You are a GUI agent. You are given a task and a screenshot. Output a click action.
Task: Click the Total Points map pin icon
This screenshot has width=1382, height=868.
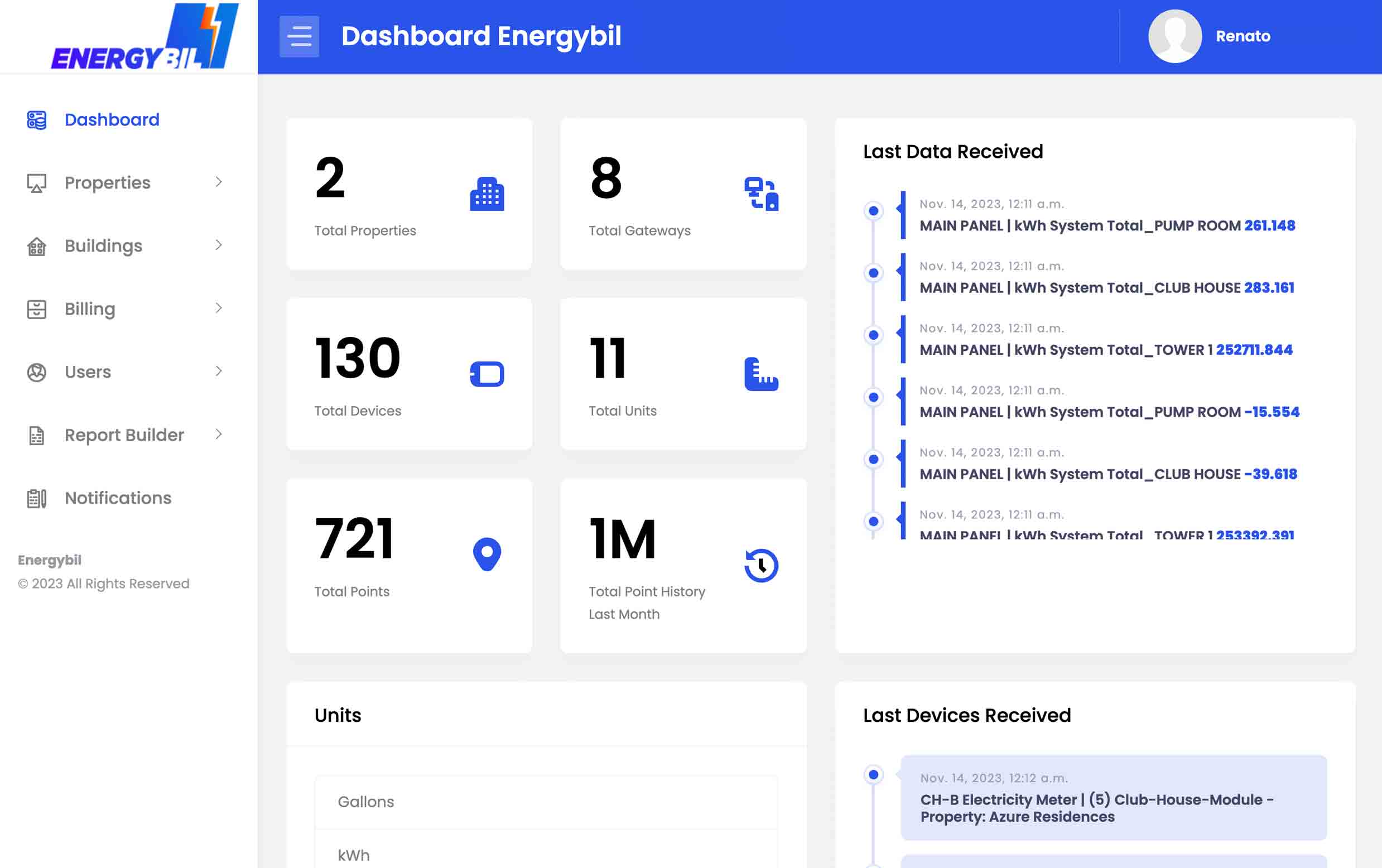coord(487,554)
